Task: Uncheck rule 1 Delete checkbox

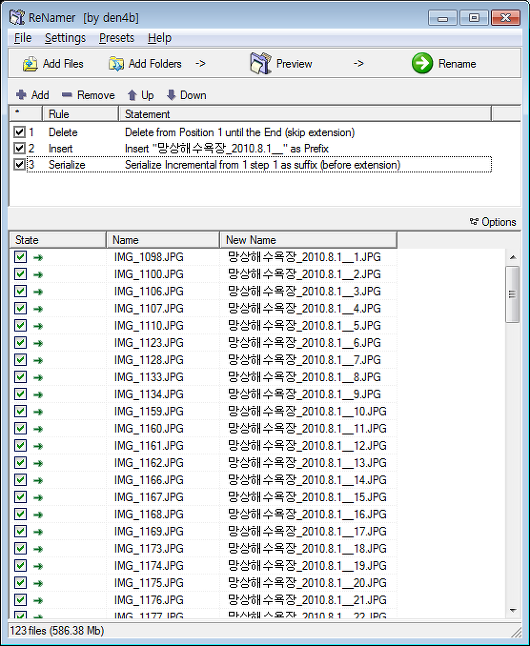Action: point(19,132)
